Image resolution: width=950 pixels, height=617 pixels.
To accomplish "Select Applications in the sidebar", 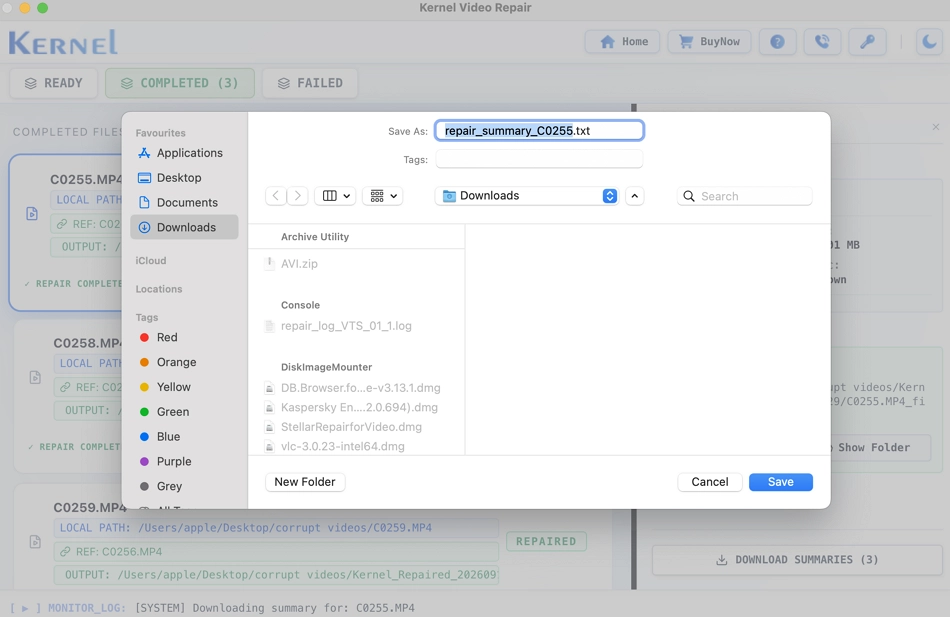I will (x=184, y=153).
